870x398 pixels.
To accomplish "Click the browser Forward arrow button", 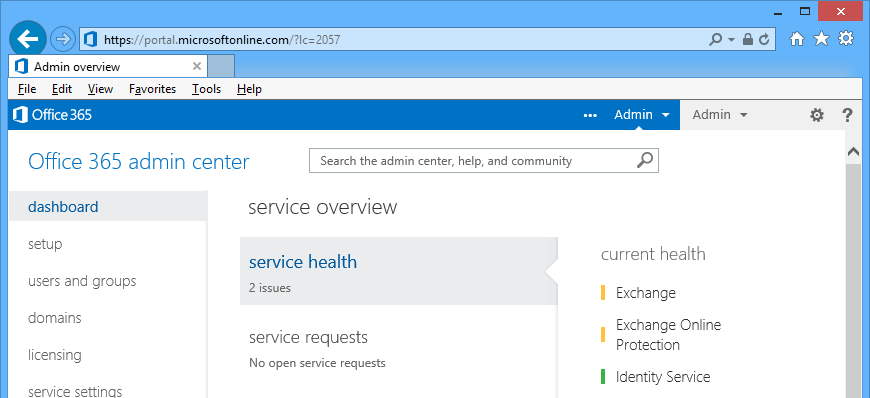I will [63, 39].
